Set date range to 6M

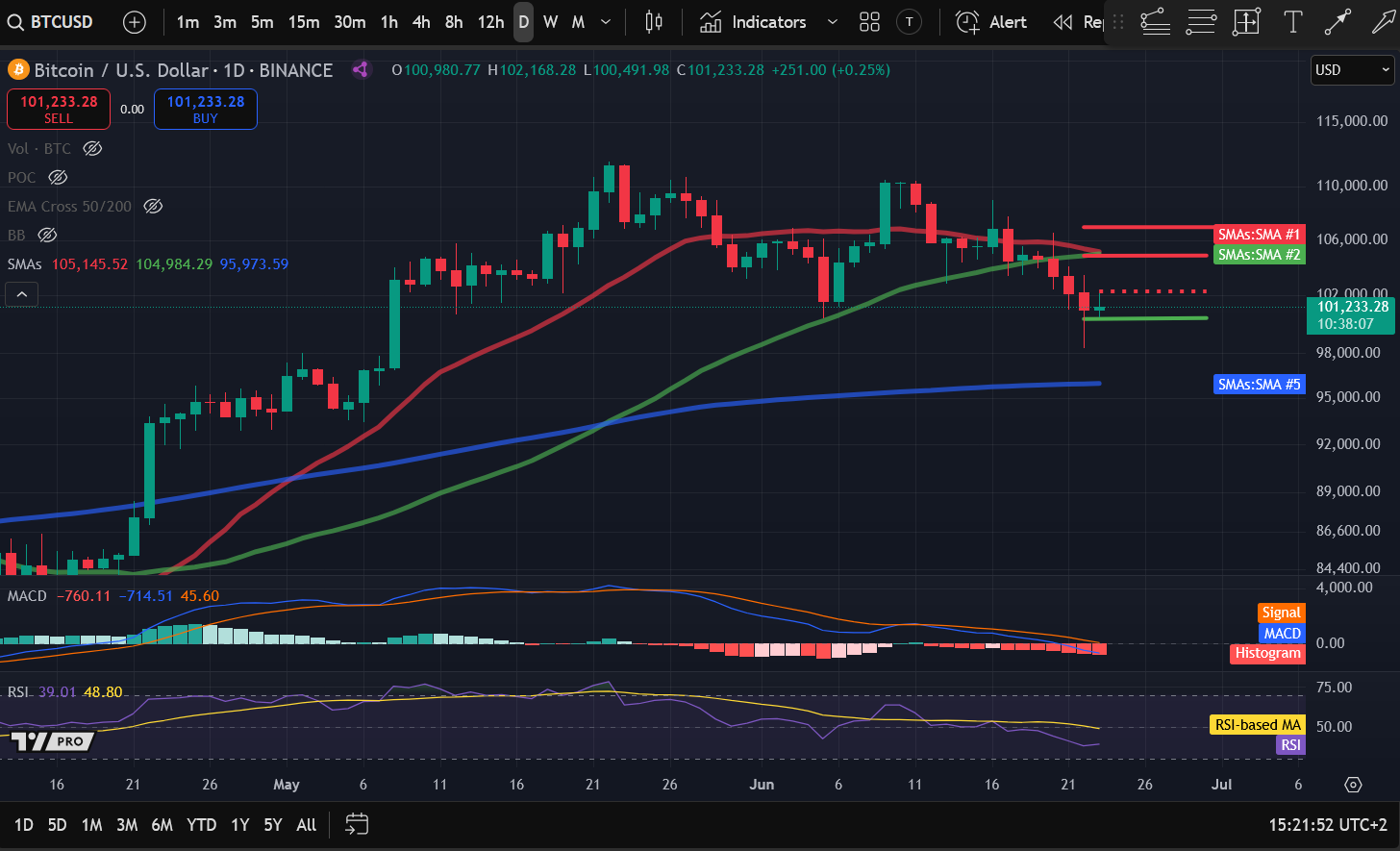pyautogui.click(x=162, y=824)
